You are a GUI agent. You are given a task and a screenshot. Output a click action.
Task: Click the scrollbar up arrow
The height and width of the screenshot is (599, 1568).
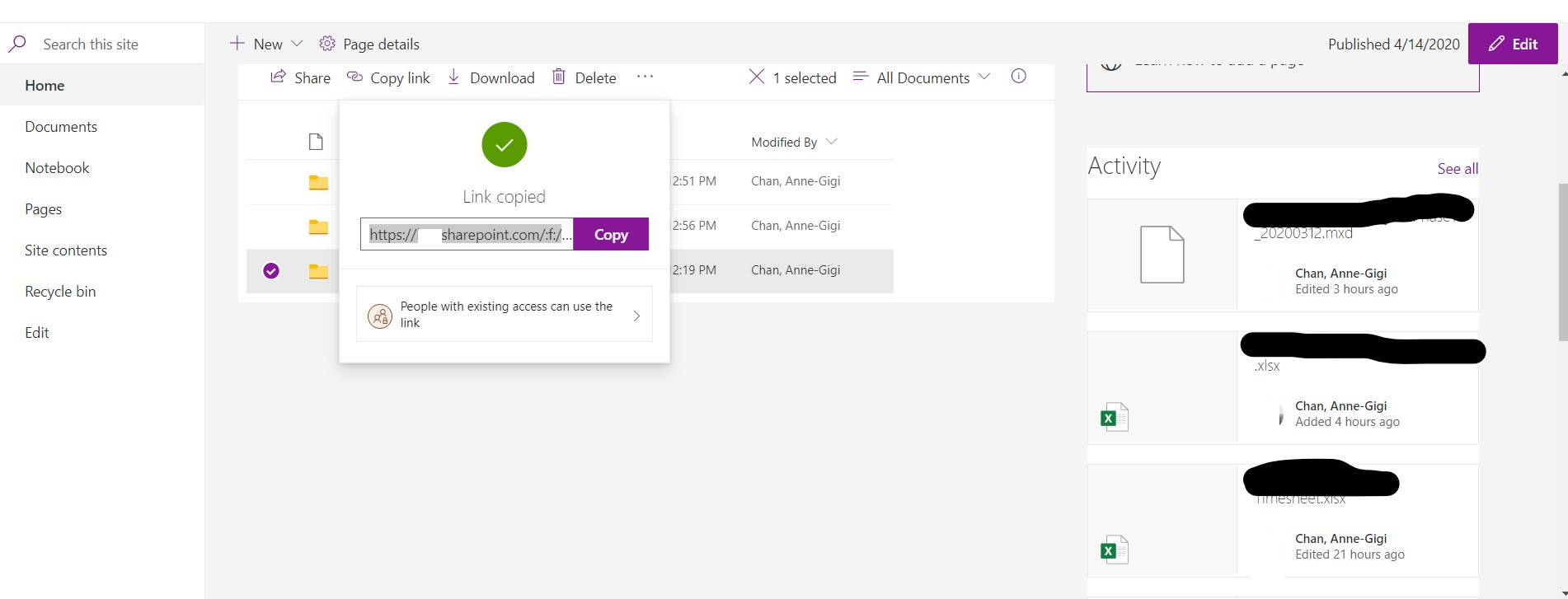[x=1564, y=73]
